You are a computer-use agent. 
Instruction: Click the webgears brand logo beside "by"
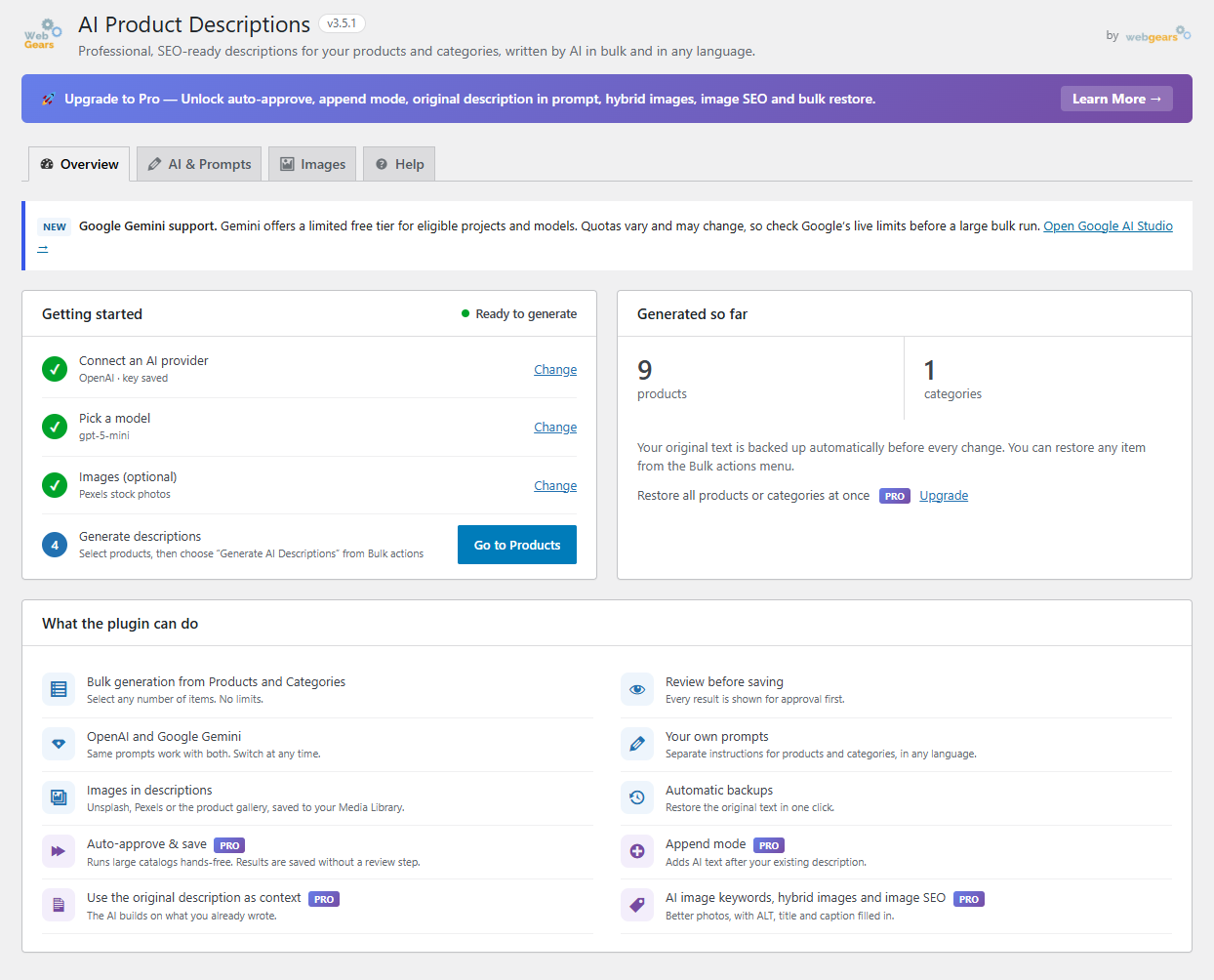pyautogui.click(x=1158, y=35)
